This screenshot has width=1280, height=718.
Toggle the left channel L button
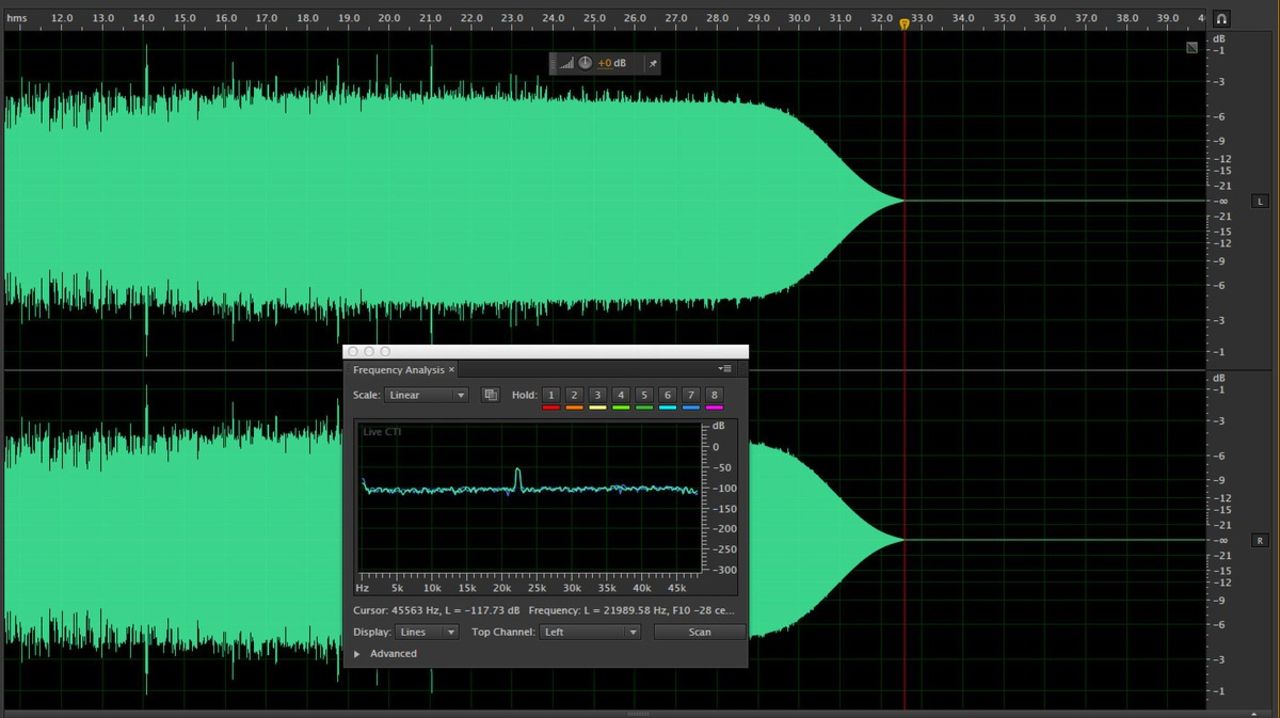(x=1260, y=202)
